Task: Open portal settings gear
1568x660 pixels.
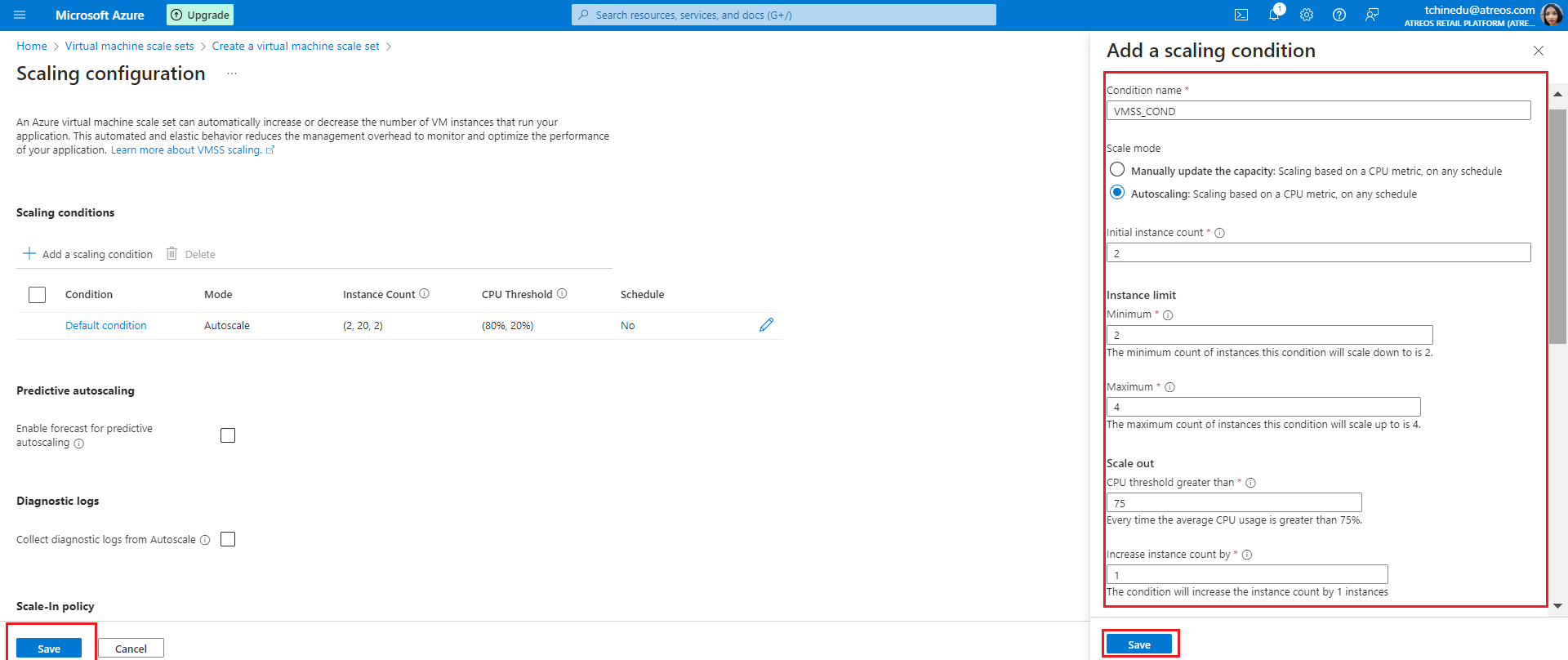Action: [x=1307, y=15]
